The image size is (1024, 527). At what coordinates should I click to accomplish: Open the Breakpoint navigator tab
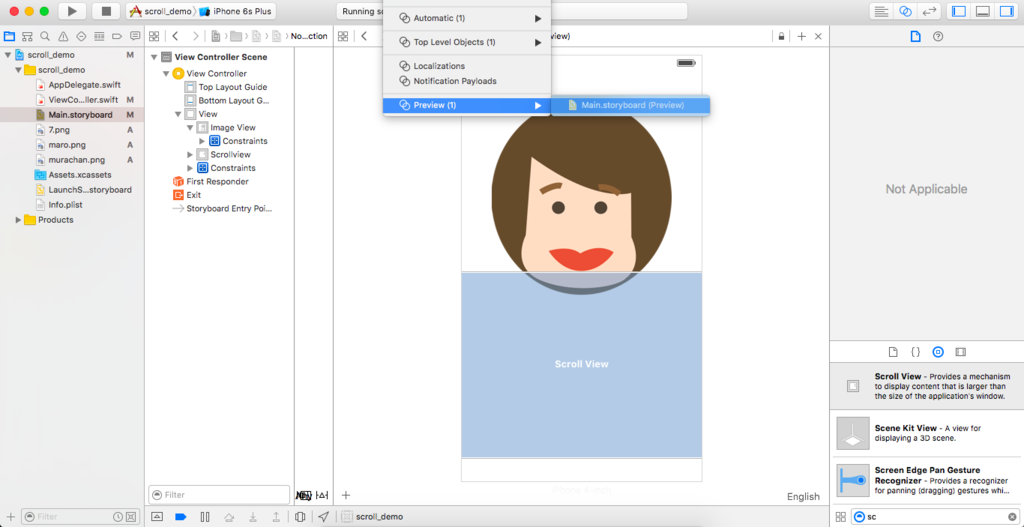pos(117,36)
